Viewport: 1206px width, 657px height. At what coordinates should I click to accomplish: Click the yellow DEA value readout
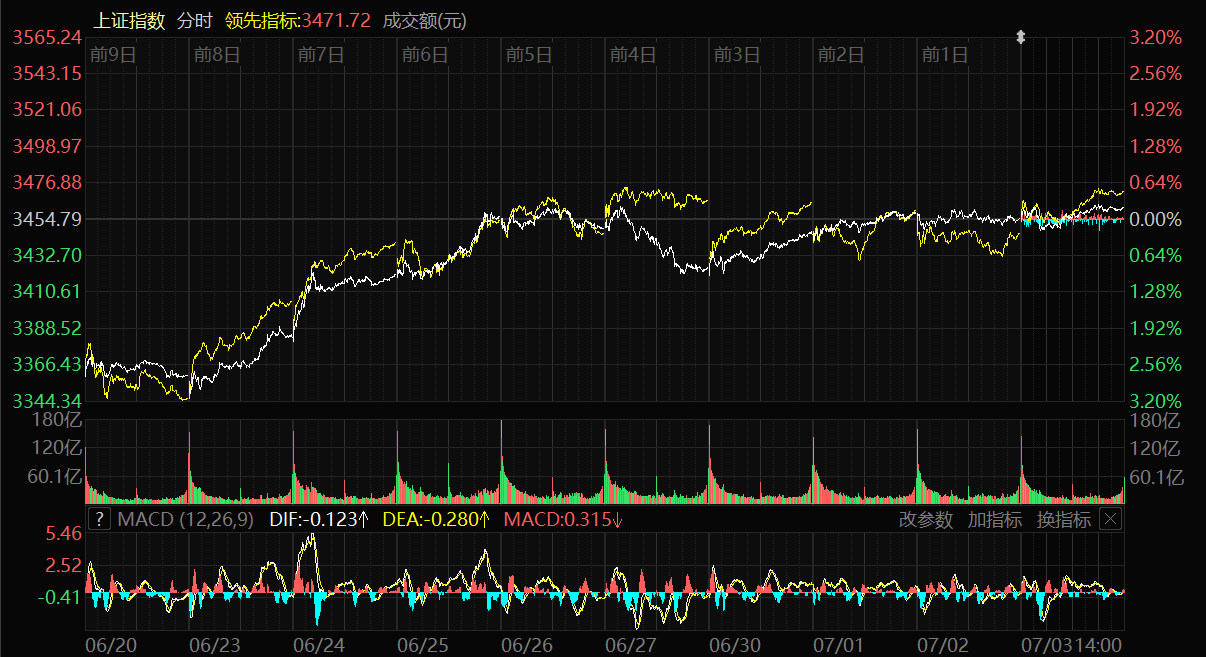click(436, 519)
